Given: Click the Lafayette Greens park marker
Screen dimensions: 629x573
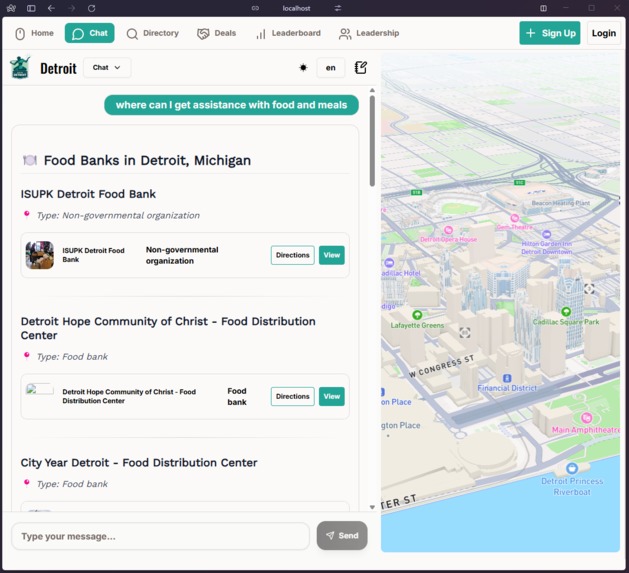Looking at the screenshot, I should click(x=417, y=315).
